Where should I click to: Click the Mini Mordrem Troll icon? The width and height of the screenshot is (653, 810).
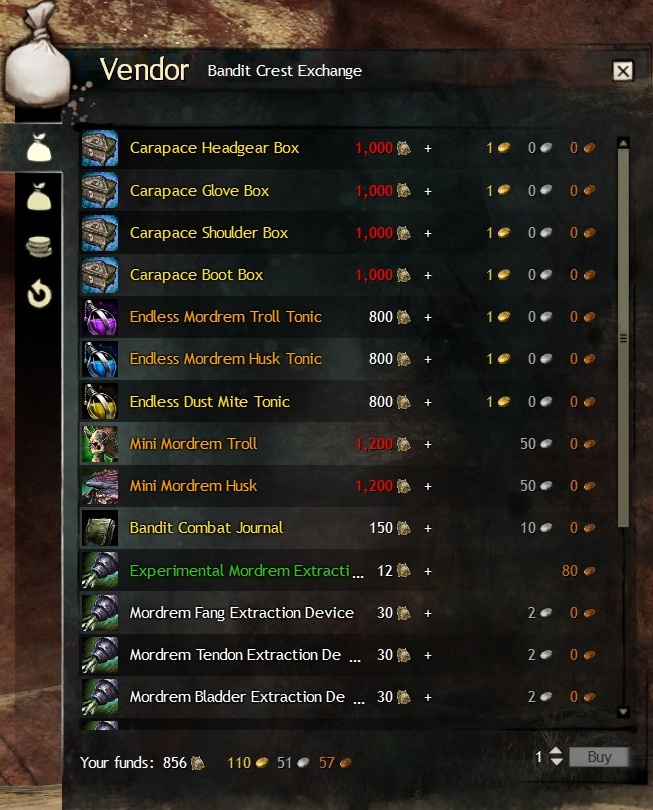(100, 444)
